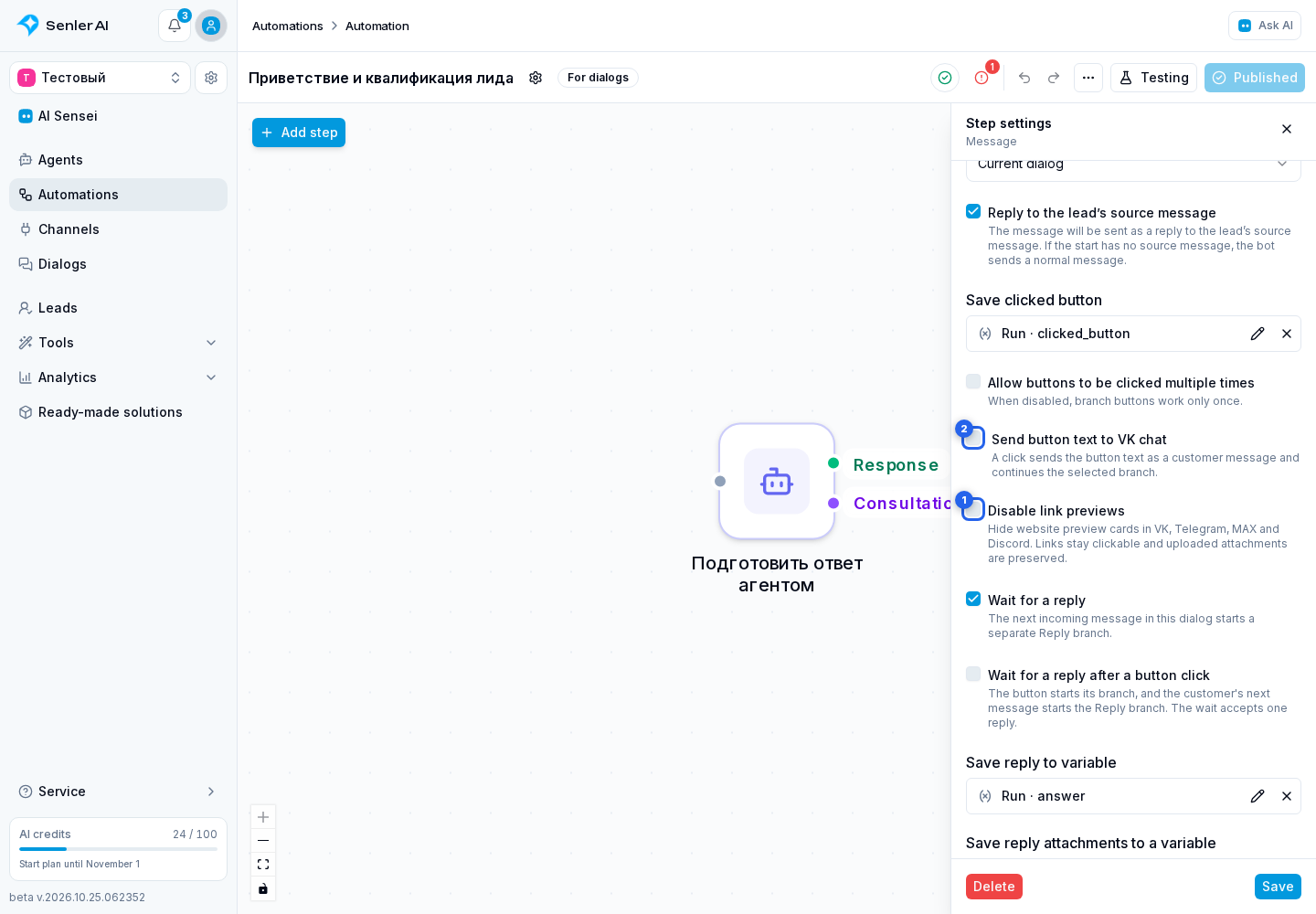Click the Testing button

pyautogui.click(x=1153, y=78)
